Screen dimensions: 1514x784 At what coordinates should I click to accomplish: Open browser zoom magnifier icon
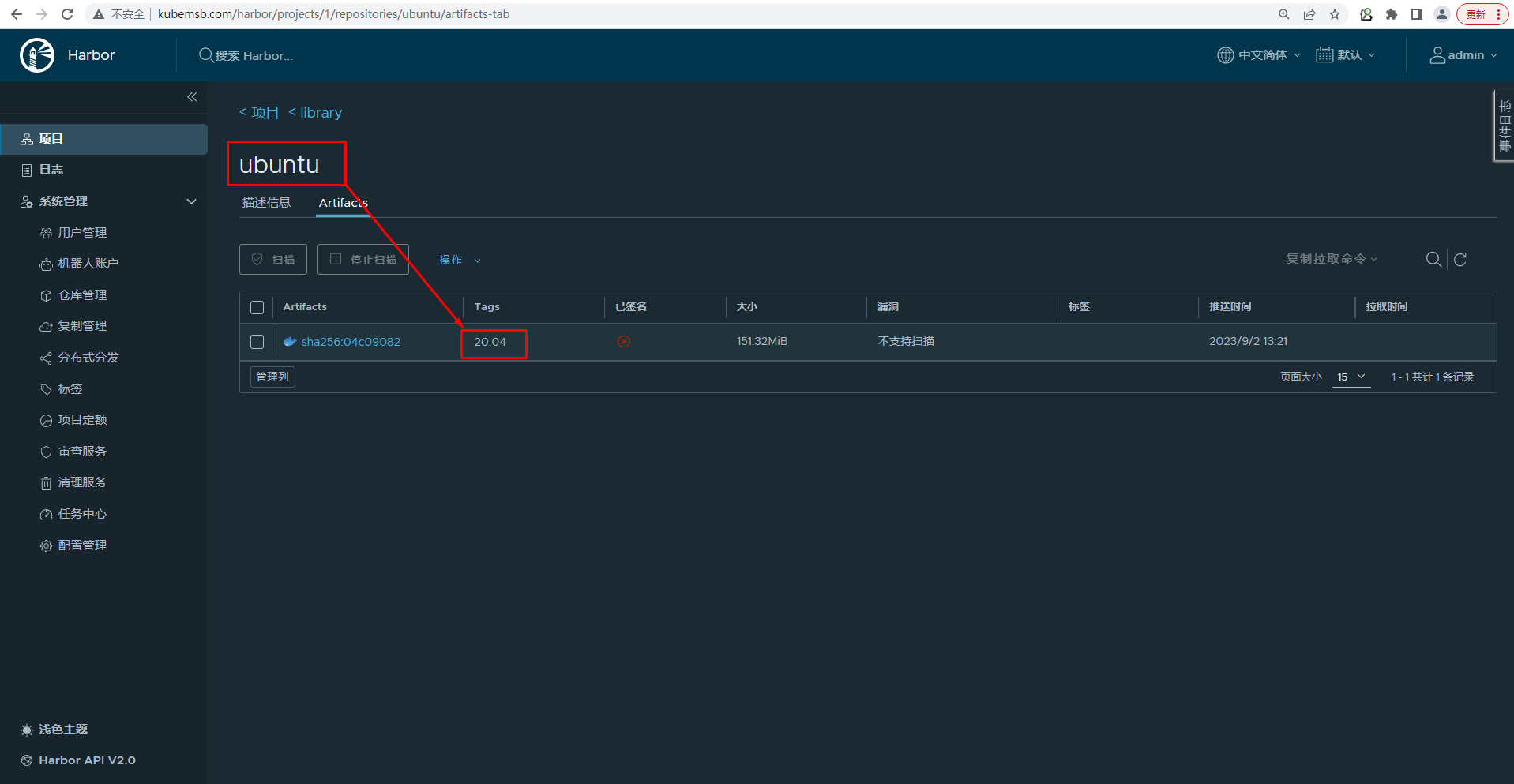point(1284,14)
